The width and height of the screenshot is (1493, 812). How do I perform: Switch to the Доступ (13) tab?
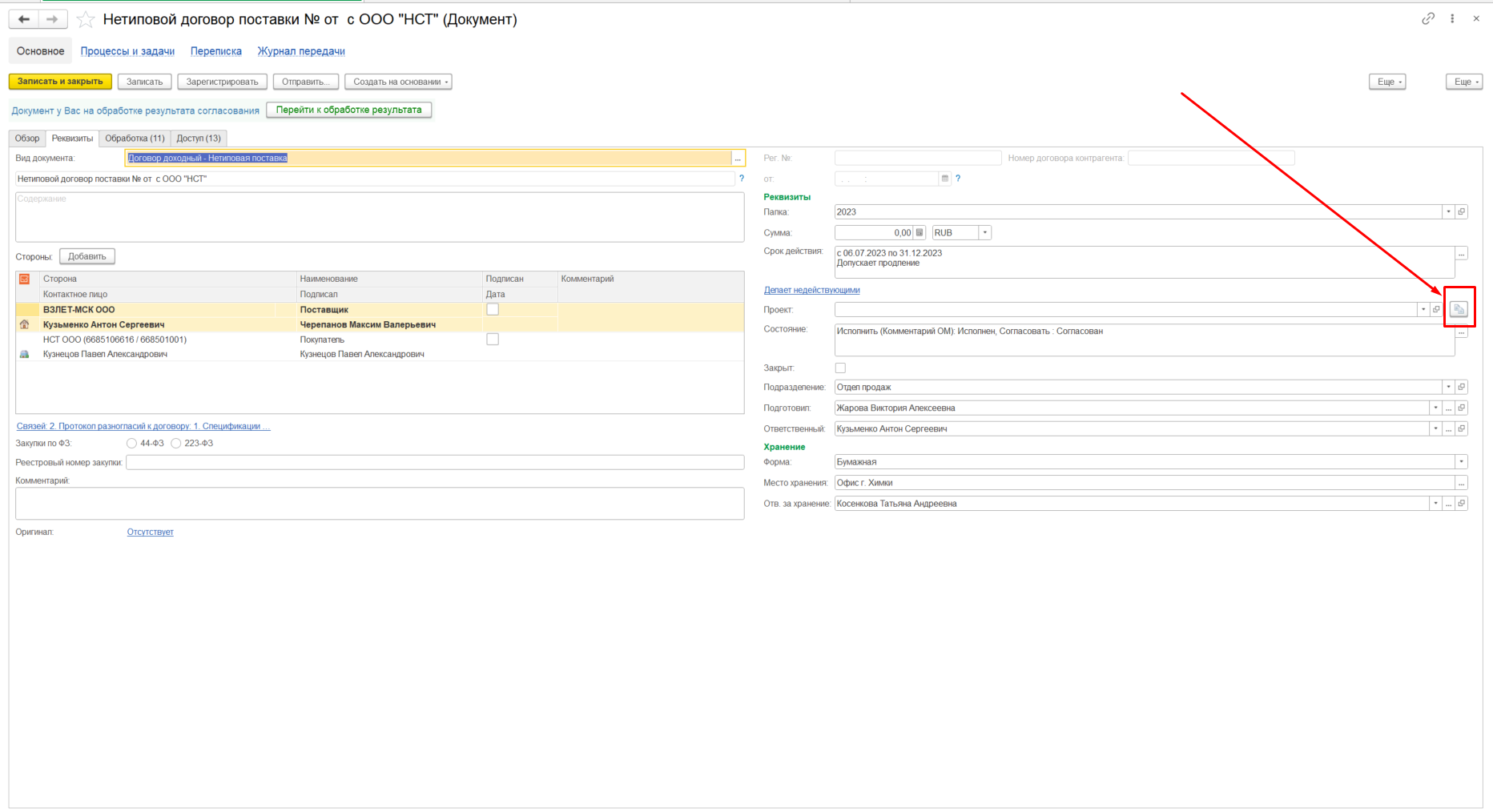(199, 139)
